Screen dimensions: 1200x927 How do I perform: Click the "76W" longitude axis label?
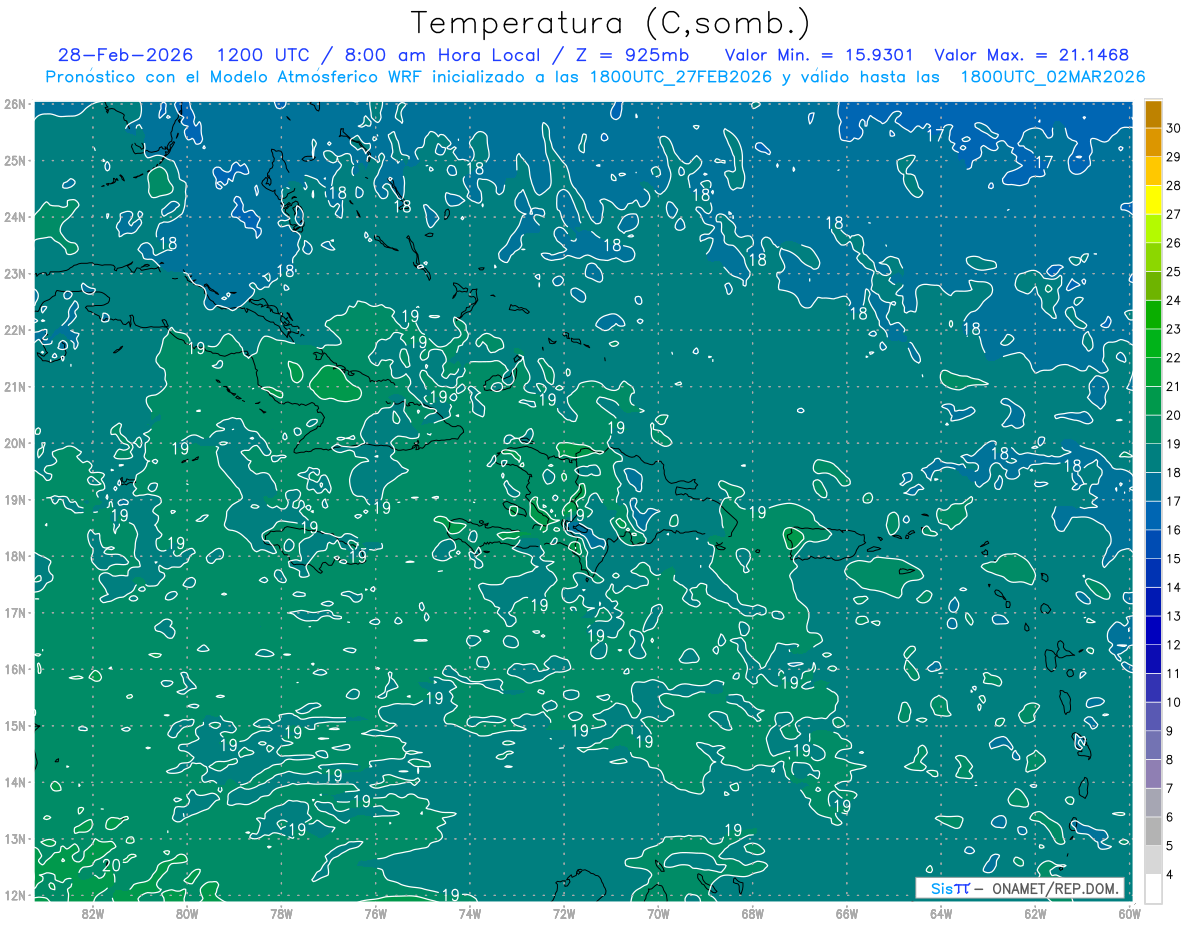coord(375,913)
